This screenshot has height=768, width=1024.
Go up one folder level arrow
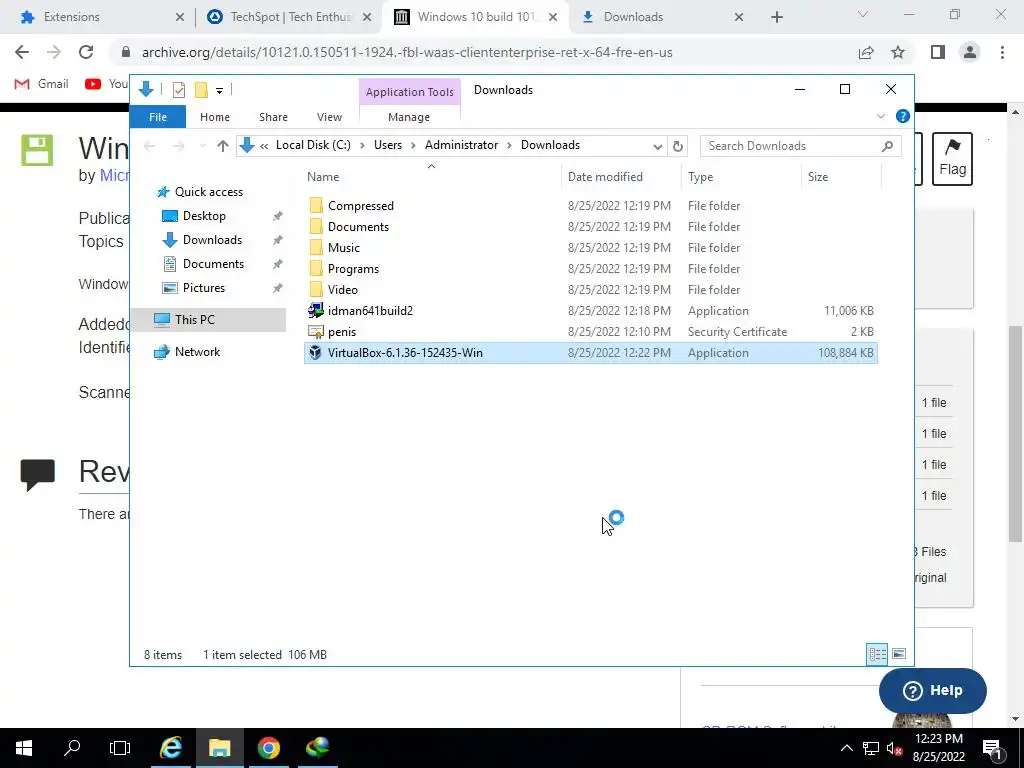tap(223, 146)
